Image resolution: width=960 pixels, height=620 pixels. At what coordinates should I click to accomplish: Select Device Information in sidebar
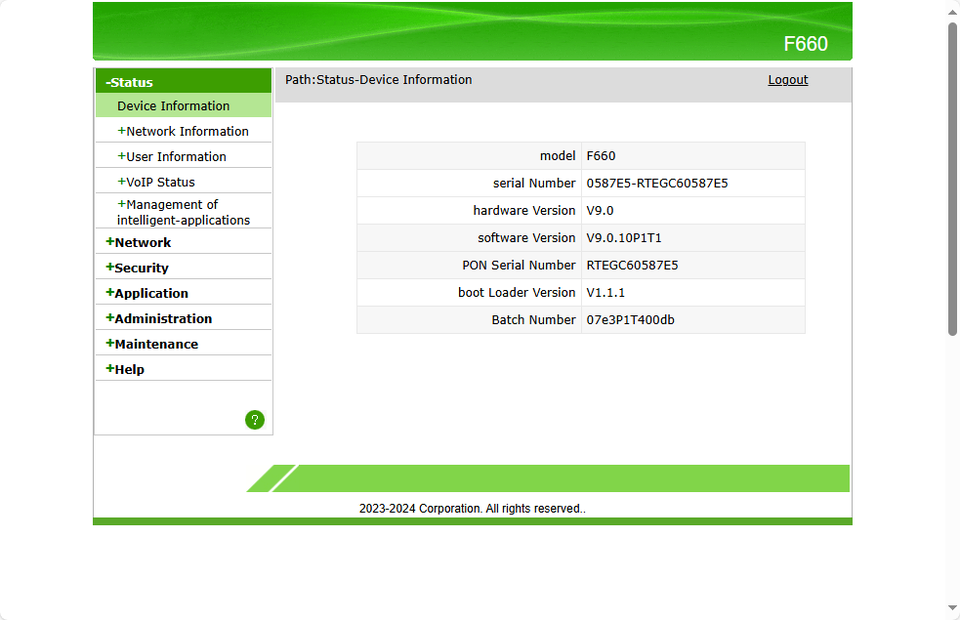173,106
